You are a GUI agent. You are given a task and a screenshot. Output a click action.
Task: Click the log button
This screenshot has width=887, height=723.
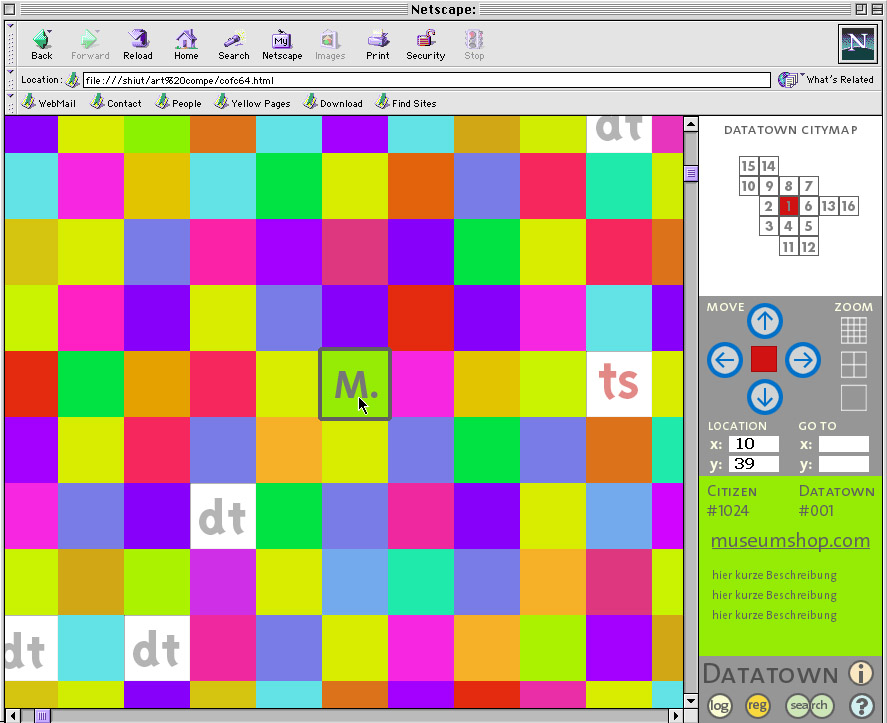[719, 705]
